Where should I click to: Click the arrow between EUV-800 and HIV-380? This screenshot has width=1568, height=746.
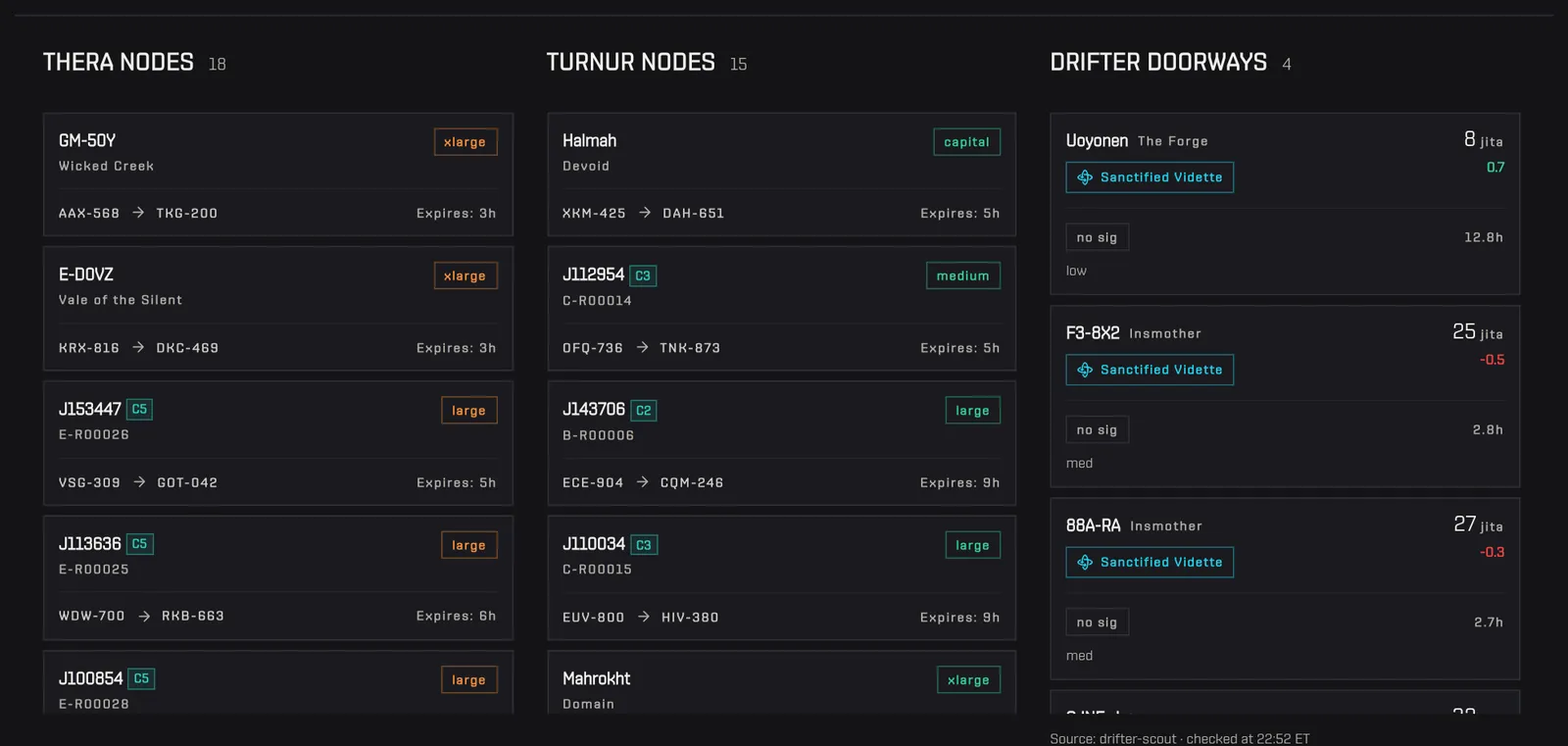click(644, 617)
